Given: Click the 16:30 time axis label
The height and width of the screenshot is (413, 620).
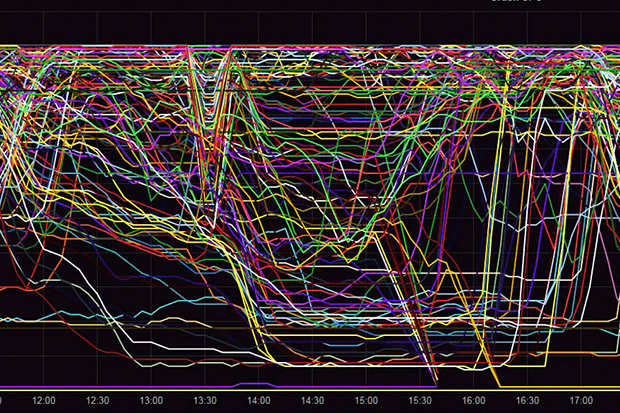Looking at the screenshot, I should pos(527,401).
